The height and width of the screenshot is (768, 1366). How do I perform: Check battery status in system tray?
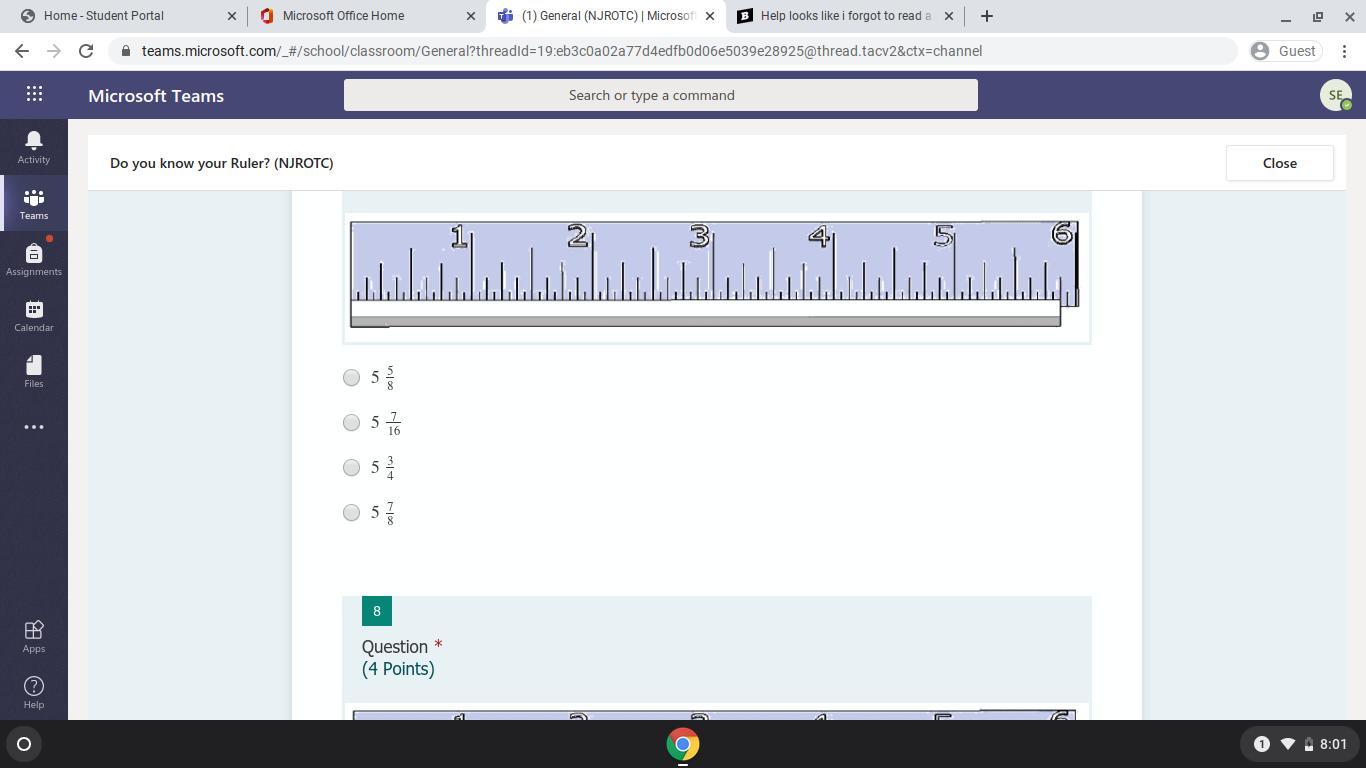pos(1308,744)
